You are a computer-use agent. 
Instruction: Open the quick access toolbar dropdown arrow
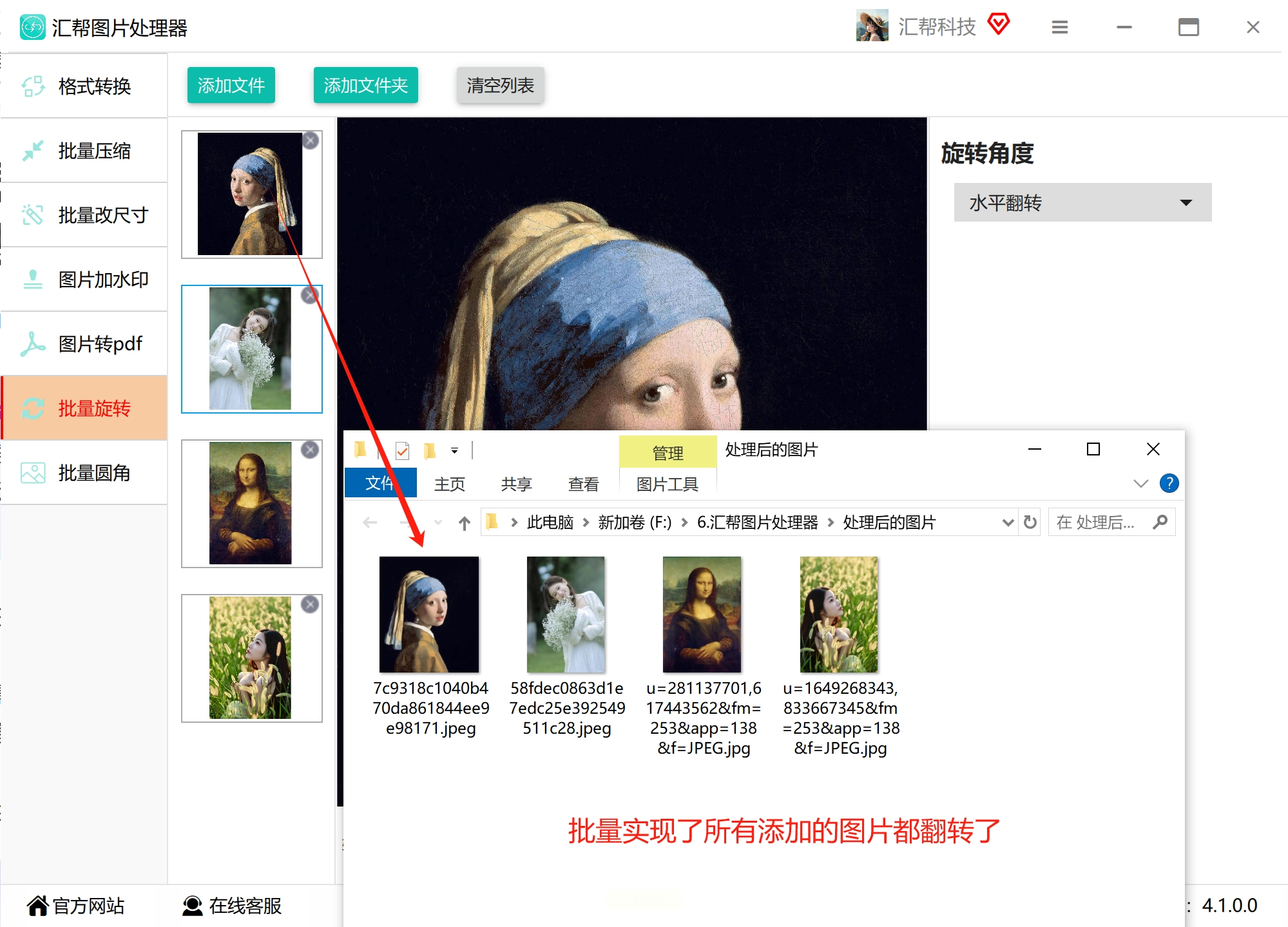(x=454, y=451)
